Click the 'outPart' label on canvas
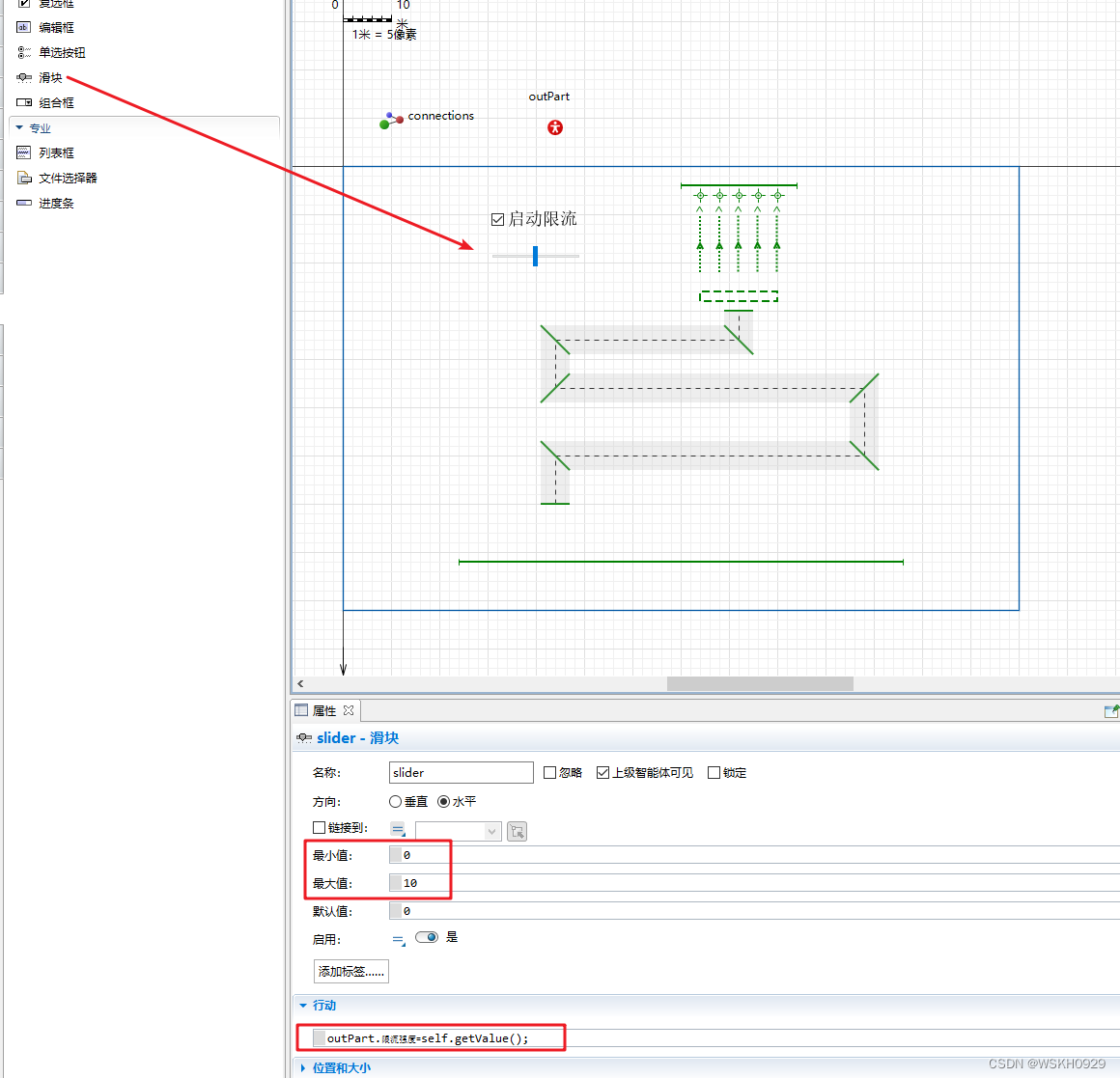 (x=549, y=97)
